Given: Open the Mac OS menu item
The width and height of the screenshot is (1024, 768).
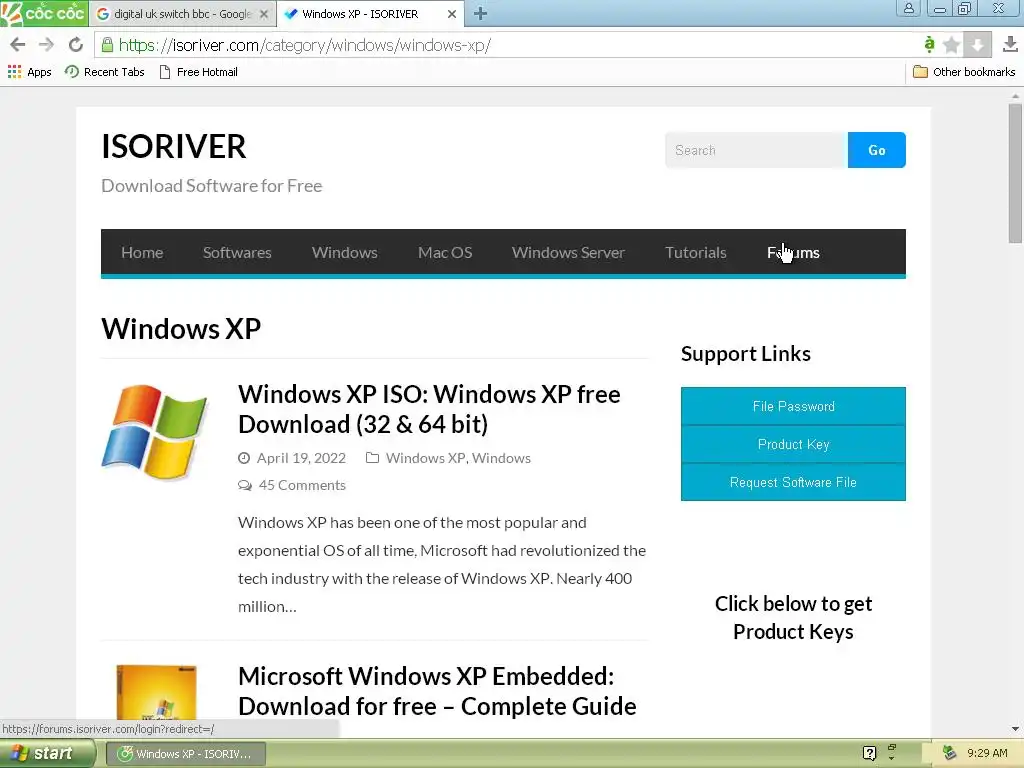Looking at the screenshot, I should [x=445, y=253].
